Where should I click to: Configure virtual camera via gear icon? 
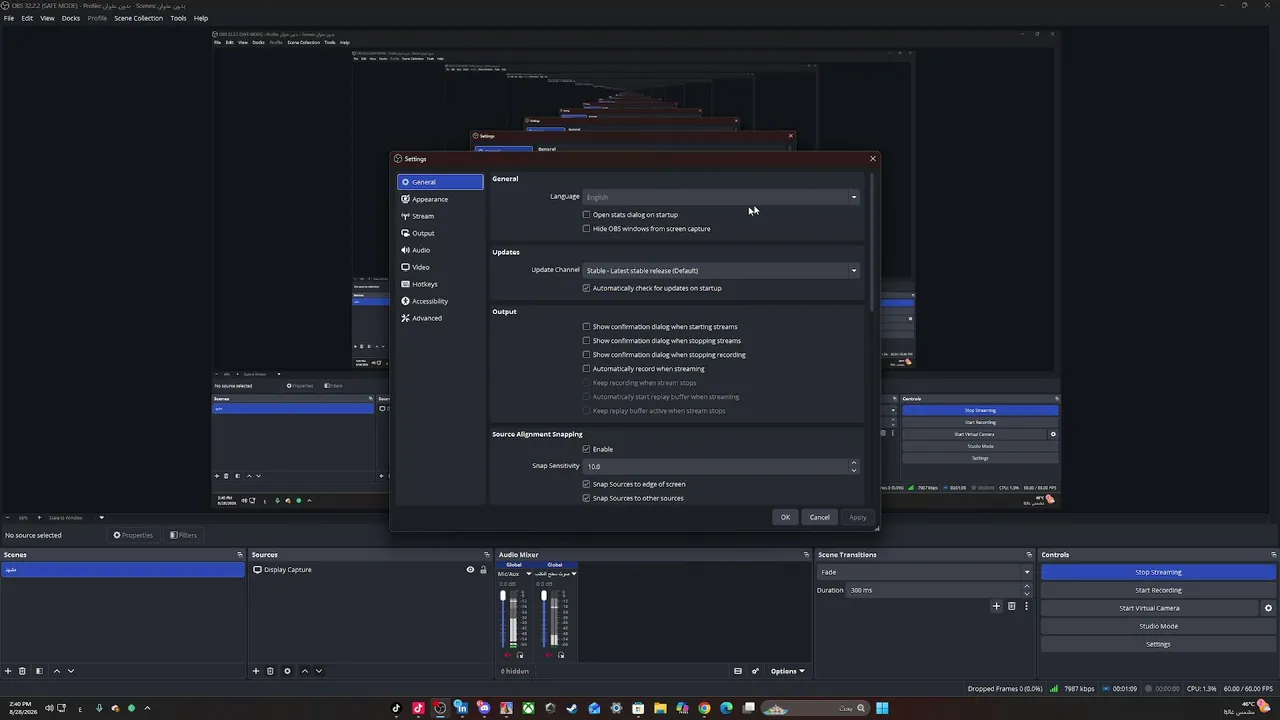click(1268, 608)
